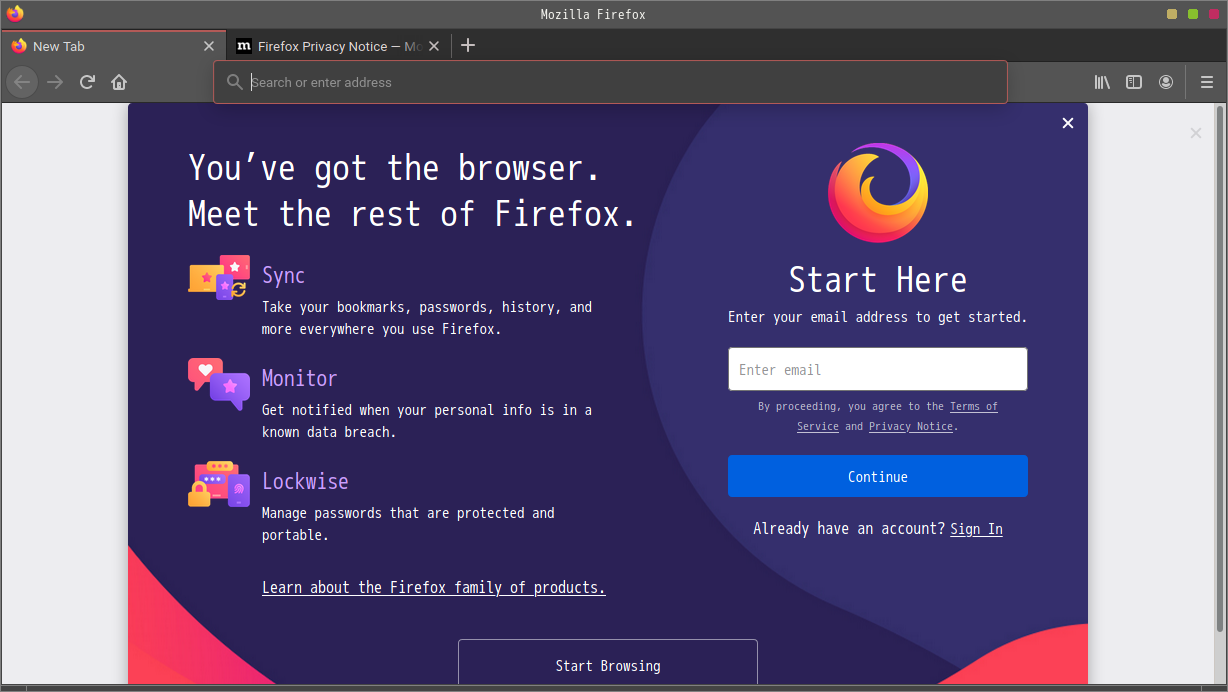Dismiss the onboarding overlay with white X
This screenshot has height=692, width=1228.
pos(1068,123)
